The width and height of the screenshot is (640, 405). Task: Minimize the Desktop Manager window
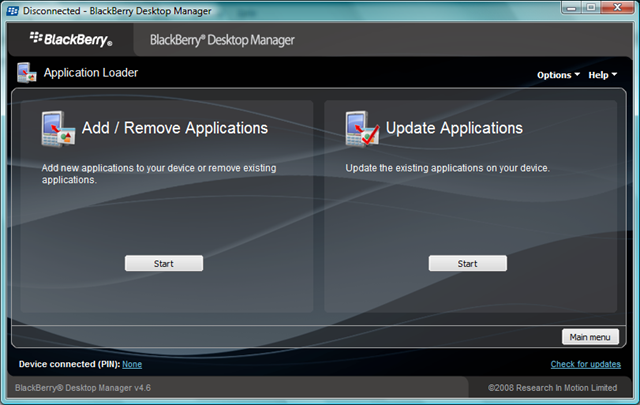click(571, 7)
